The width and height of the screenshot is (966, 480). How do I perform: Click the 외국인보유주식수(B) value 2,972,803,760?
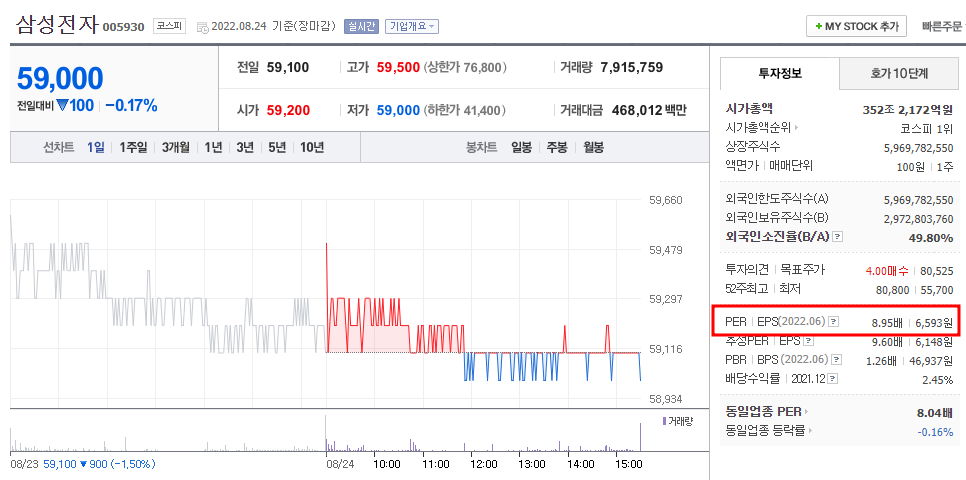tap(918, 219)
